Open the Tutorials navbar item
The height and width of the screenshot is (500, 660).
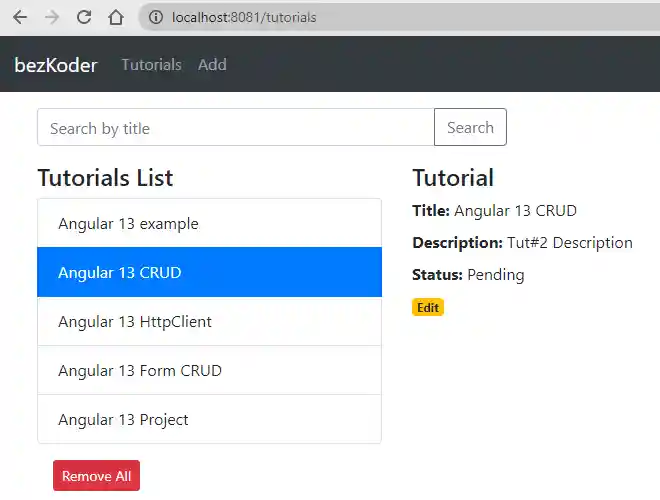coord(152,64)
